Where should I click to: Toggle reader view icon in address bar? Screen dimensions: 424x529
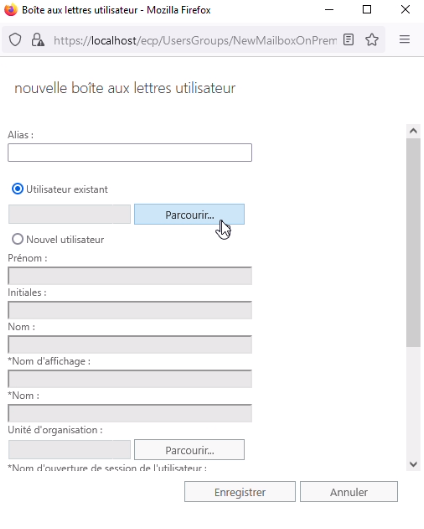[348, 40]
